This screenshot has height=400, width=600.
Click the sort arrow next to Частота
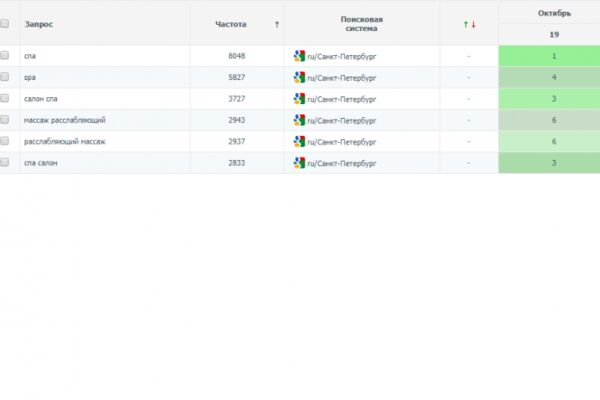[x=277, y=24]
